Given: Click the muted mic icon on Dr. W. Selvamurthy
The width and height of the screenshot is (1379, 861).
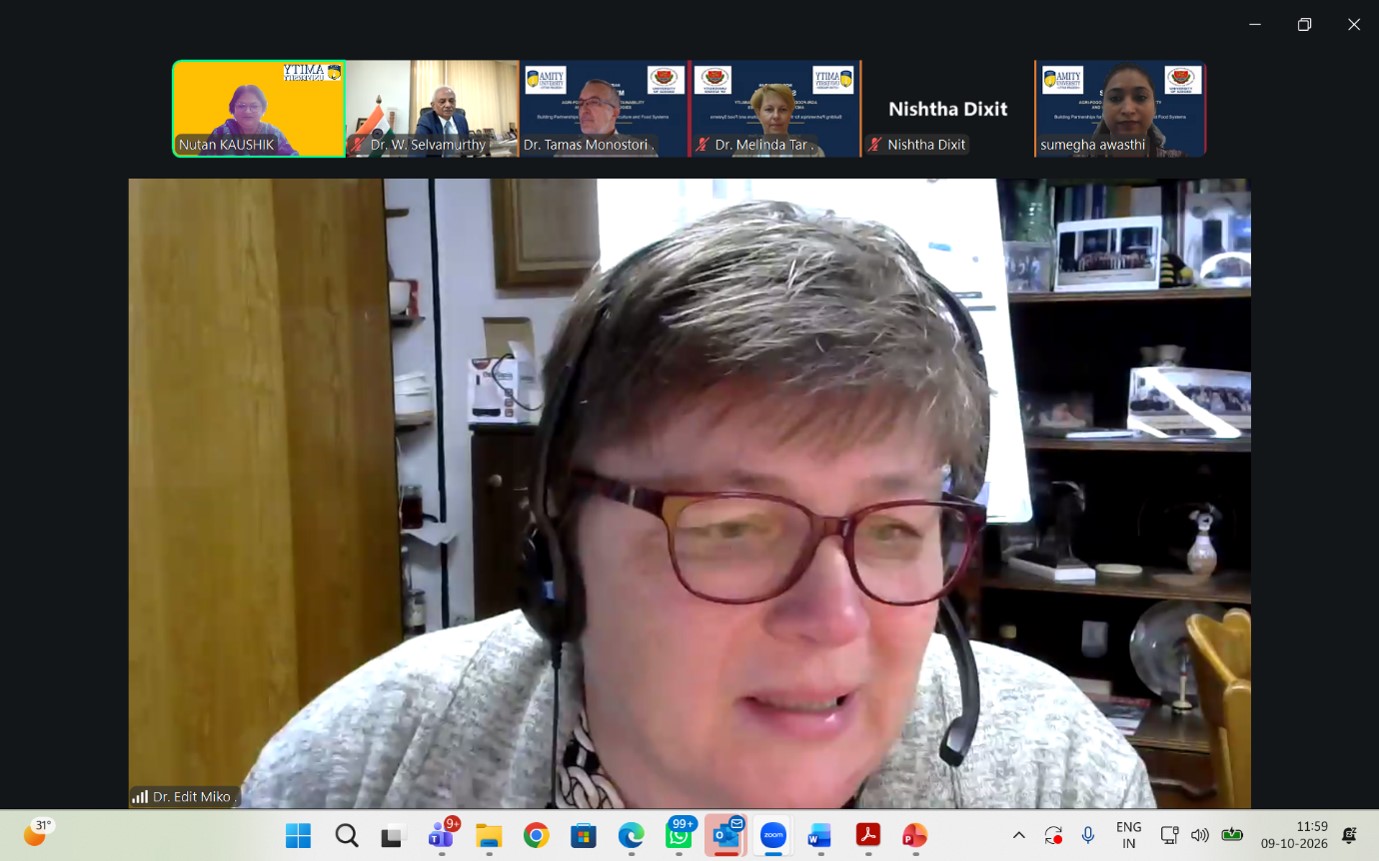Looking at the screenshot, I should click(x=357, y=145).
